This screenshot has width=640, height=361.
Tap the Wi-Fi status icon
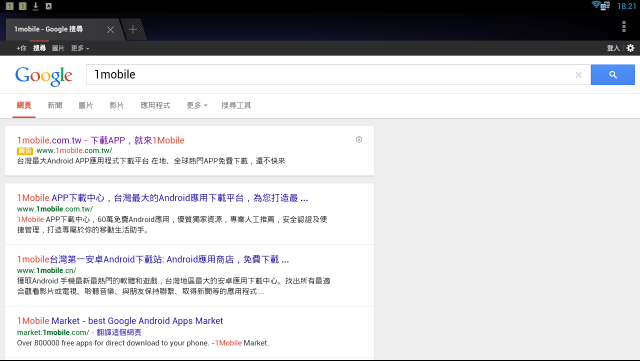tap(596, 4)
